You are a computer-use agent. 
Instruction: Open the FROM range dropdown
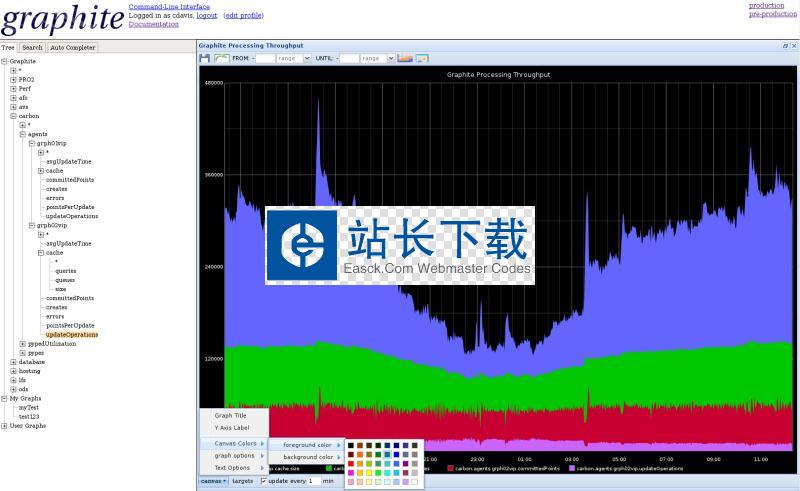(306, 59)
